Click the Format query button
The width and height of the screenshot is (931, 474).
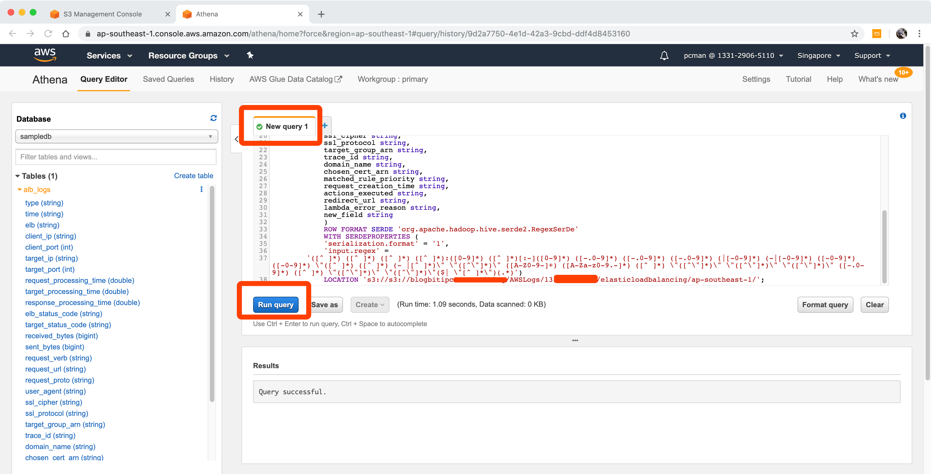[x=825, y=305]
